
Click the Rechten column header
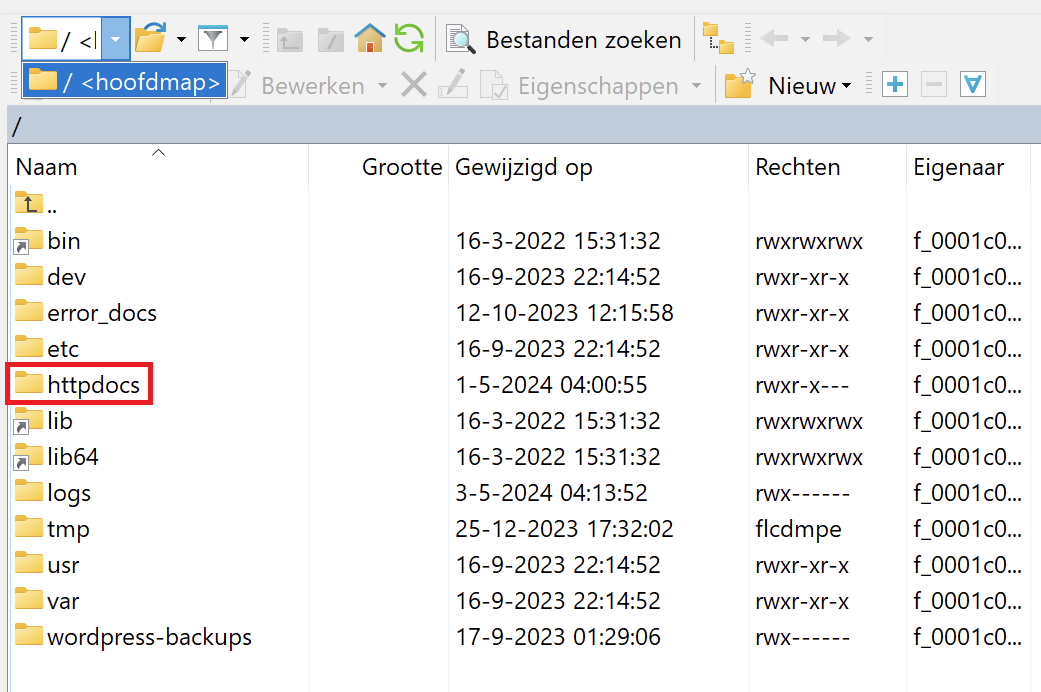[x=797, y=167]
